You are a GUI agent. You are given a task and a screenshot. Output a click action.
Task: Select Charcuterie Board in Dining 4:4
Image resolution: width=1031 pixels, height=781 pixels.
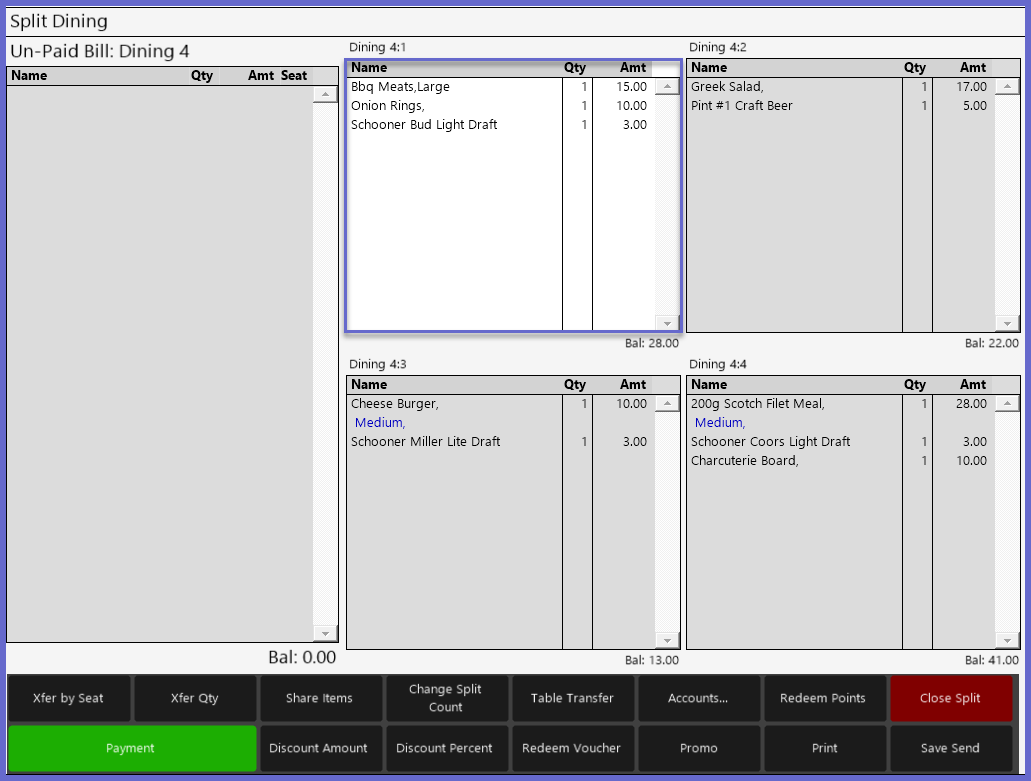pos(744,461)
